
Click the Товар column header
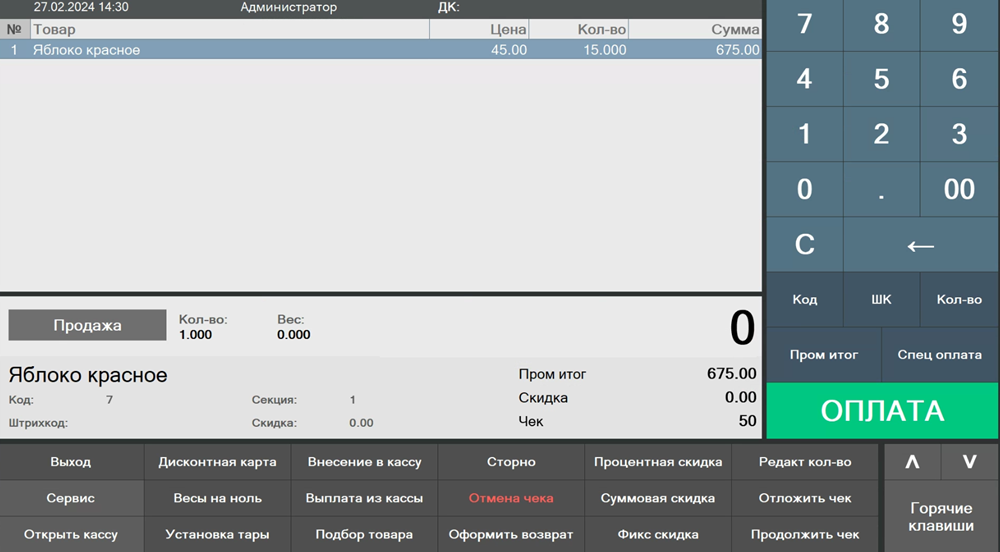coord(230,29)
